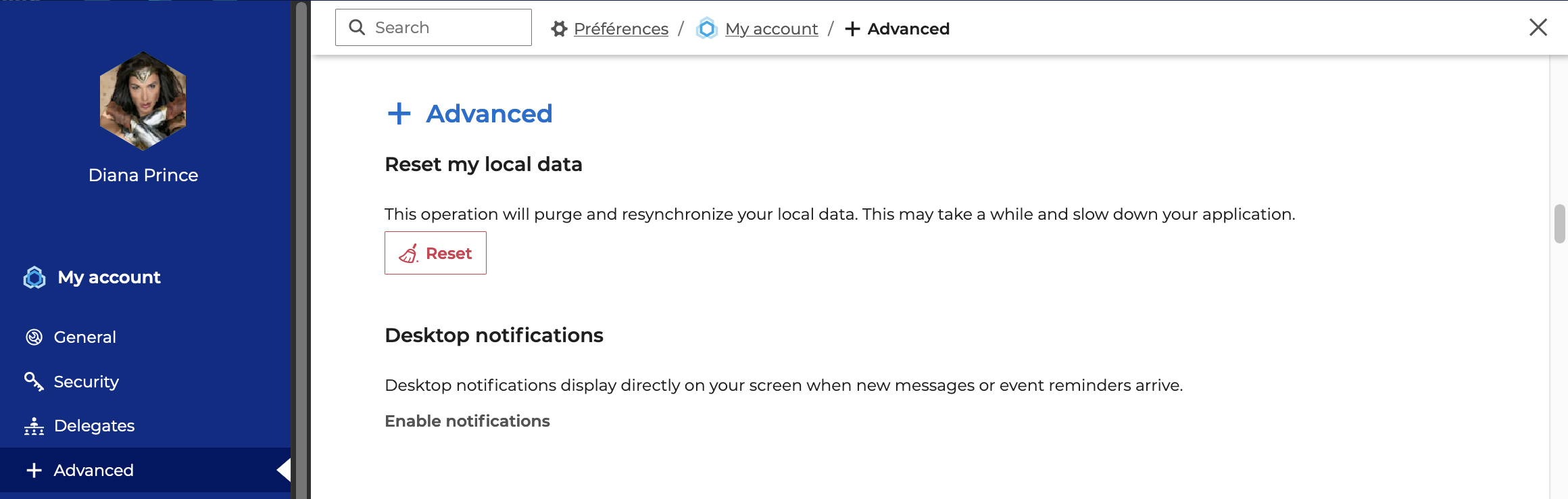Screen dimensions: 1568x499
Task: Click the vertical scrollbar thumb on the right
Action: (1560, 223)
